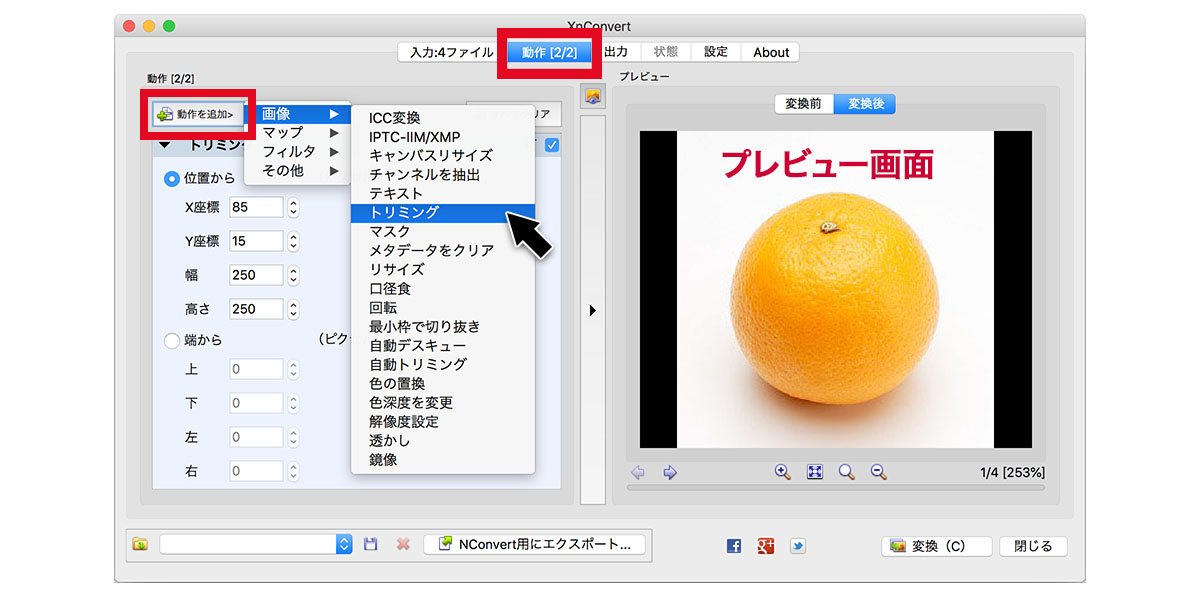1200x597 pixels.
Task: Go to next preview image arrow
Action: pyautogui.click(x=670, y=472)
